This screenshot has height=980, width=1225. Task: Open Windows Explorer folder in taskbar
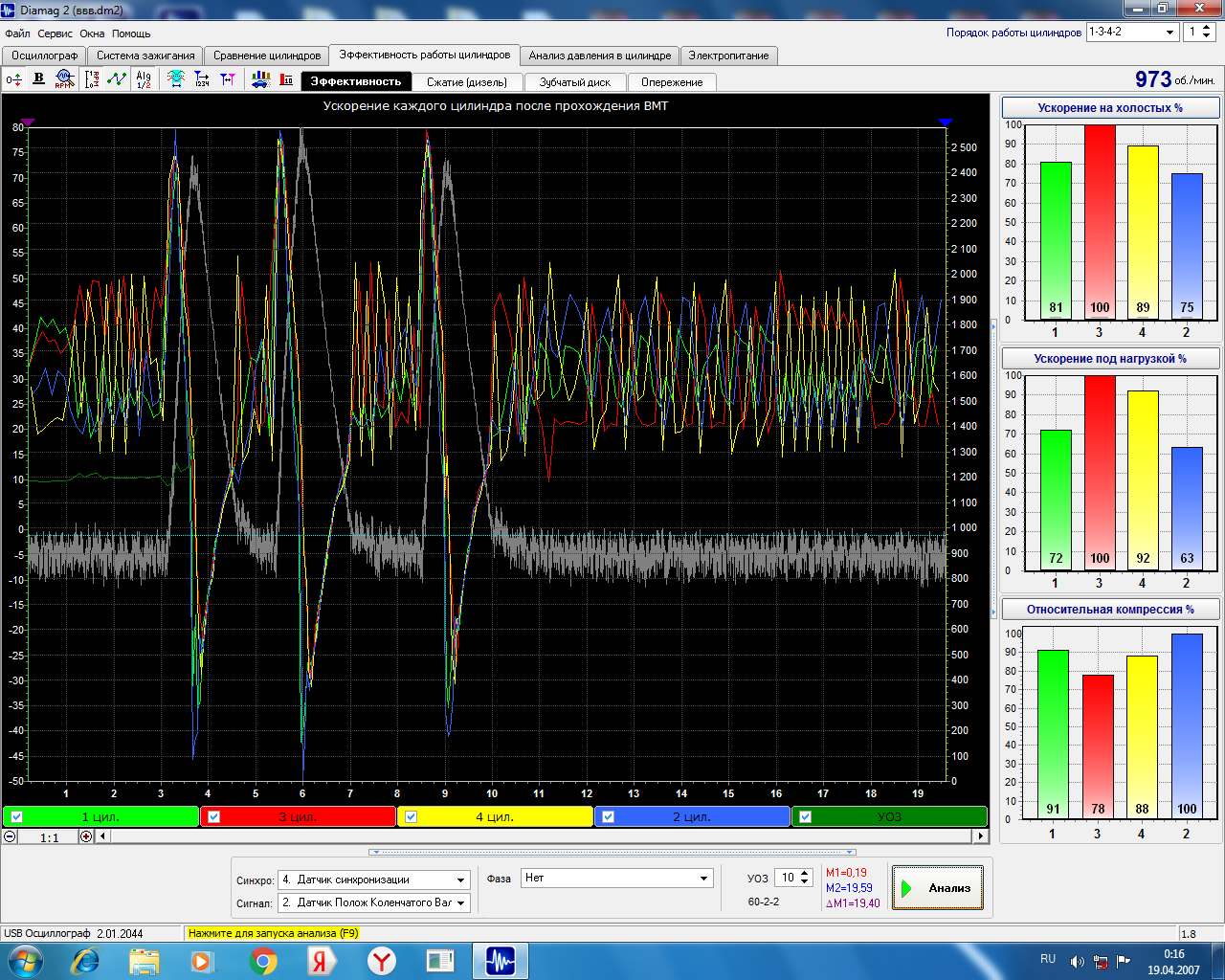pos(145,960)
